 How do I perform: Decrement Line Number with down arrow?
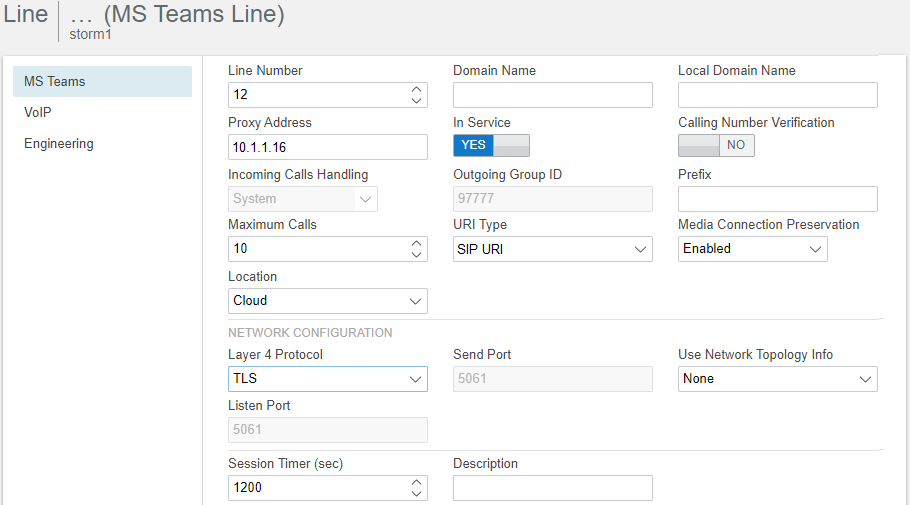tap(416, 100)
